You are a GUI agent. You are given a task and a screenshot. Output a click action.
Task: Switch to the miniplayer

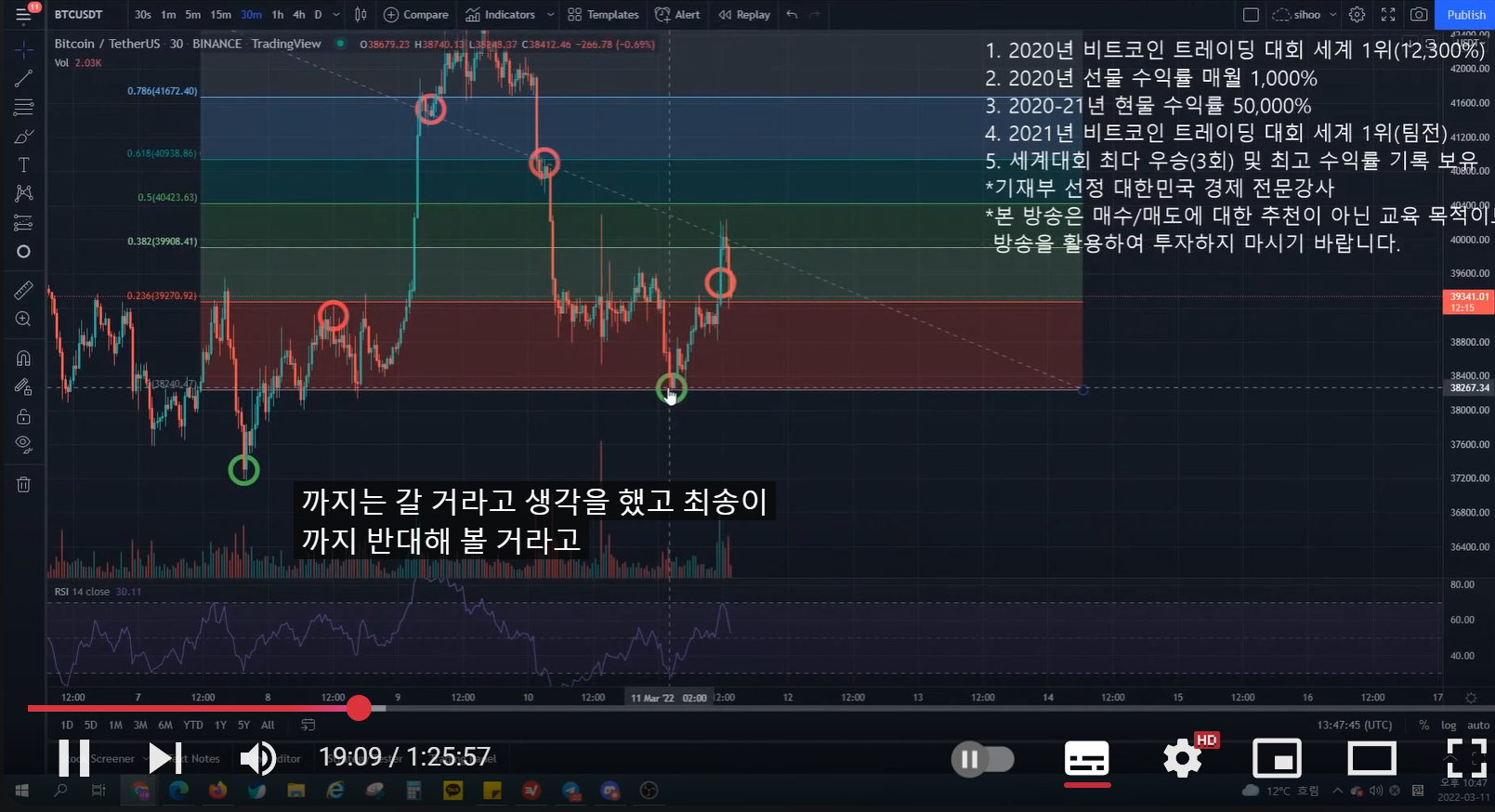tap(1277, 759)
